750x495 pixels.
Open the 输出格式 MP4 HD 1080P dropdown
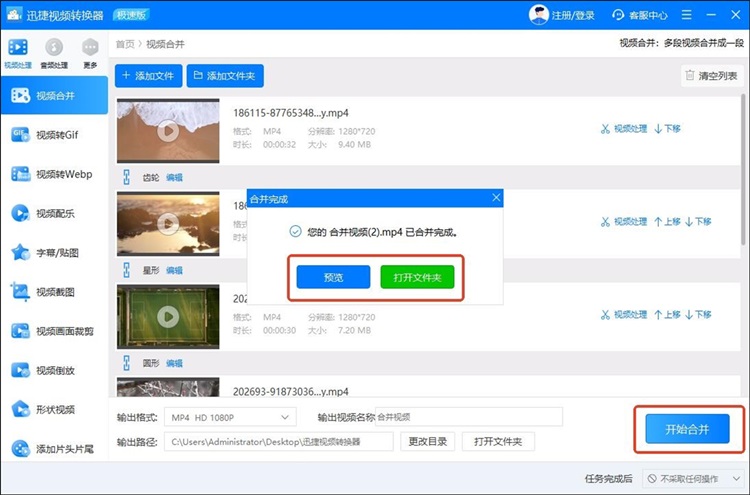(x=230, y=417)
